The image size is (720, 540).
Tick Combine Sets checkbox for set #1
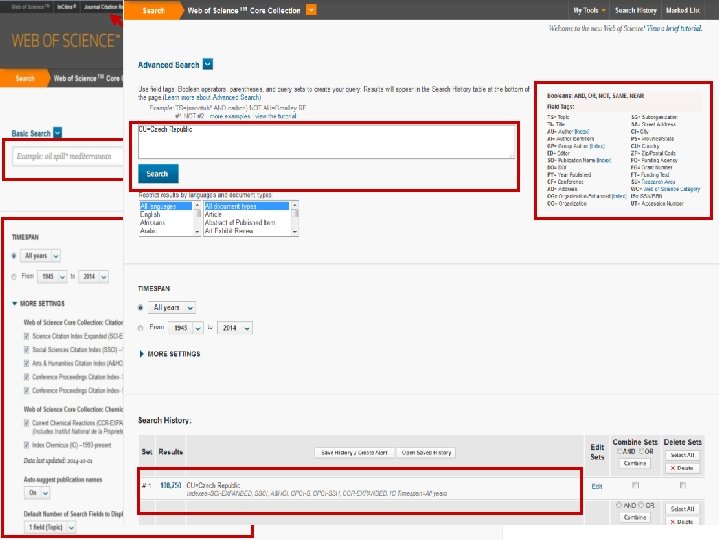[636, 485]
